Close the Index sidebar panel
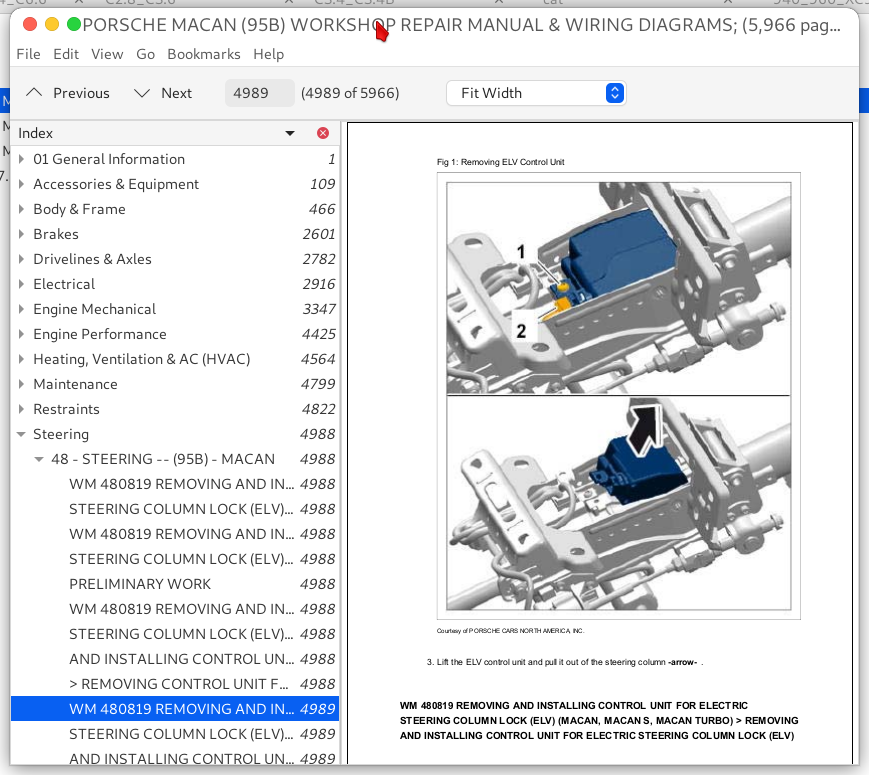The image size is (869, 775). click(x=323, y=133)
